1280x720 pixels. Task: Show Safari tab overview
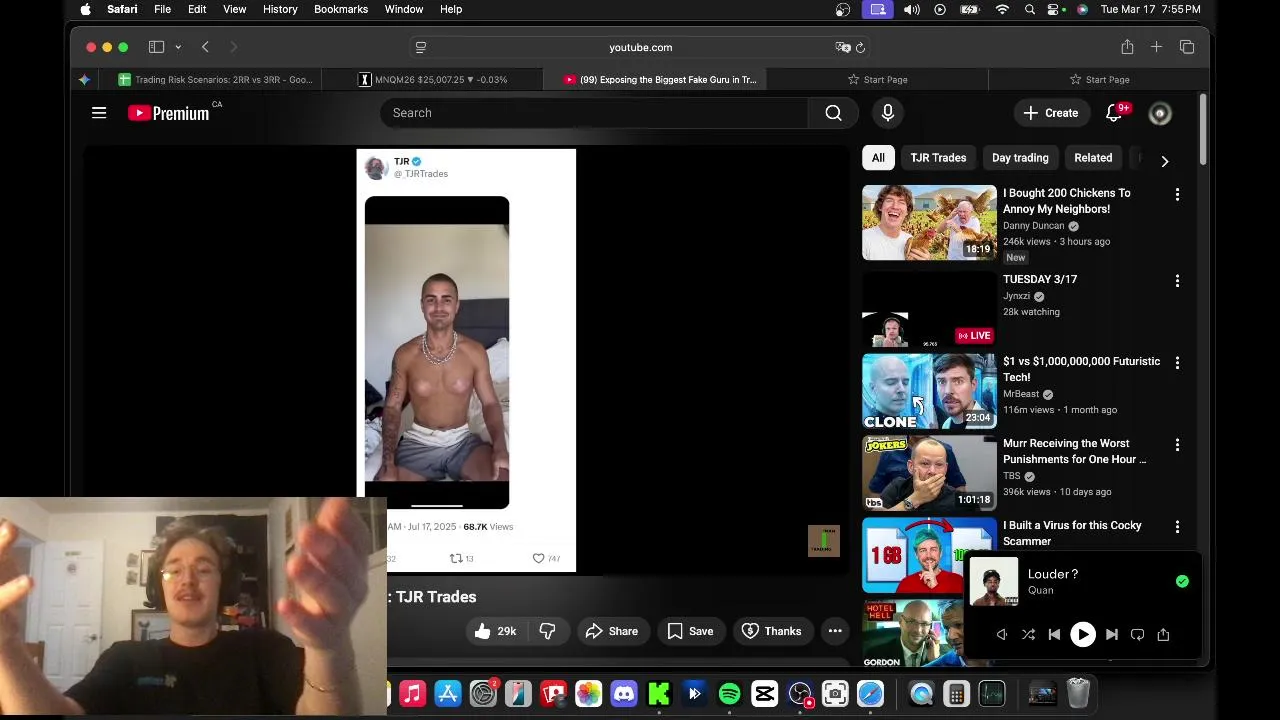(x=1187, y=47)
